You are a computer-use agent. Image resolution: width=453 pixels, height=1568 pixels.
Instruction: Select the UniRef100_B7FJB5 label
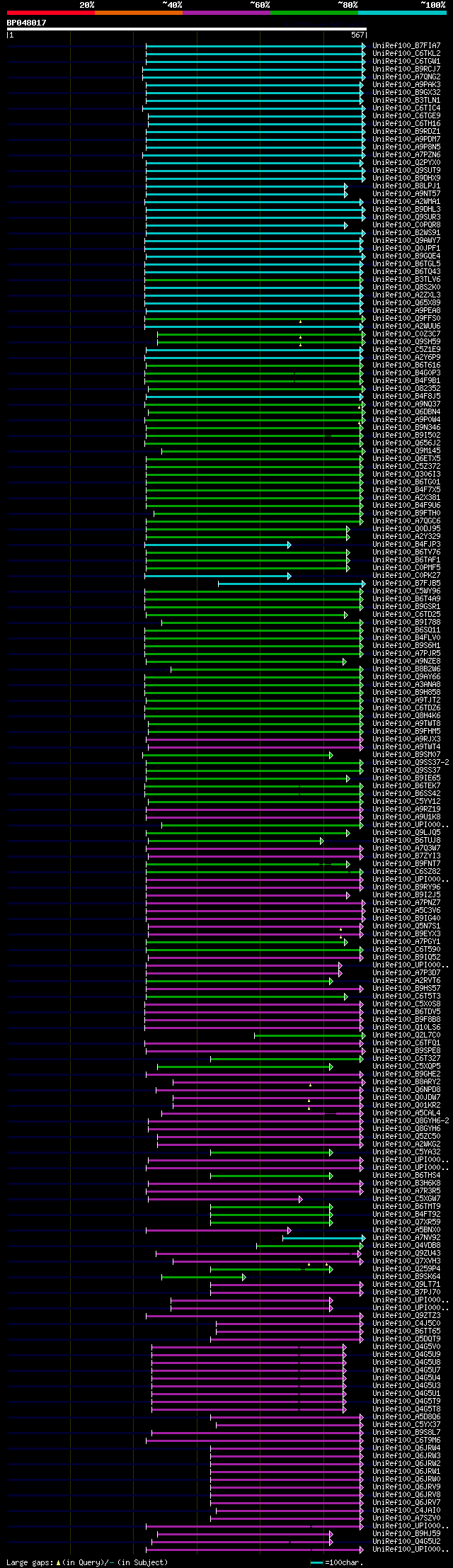(x=406, y=583)
